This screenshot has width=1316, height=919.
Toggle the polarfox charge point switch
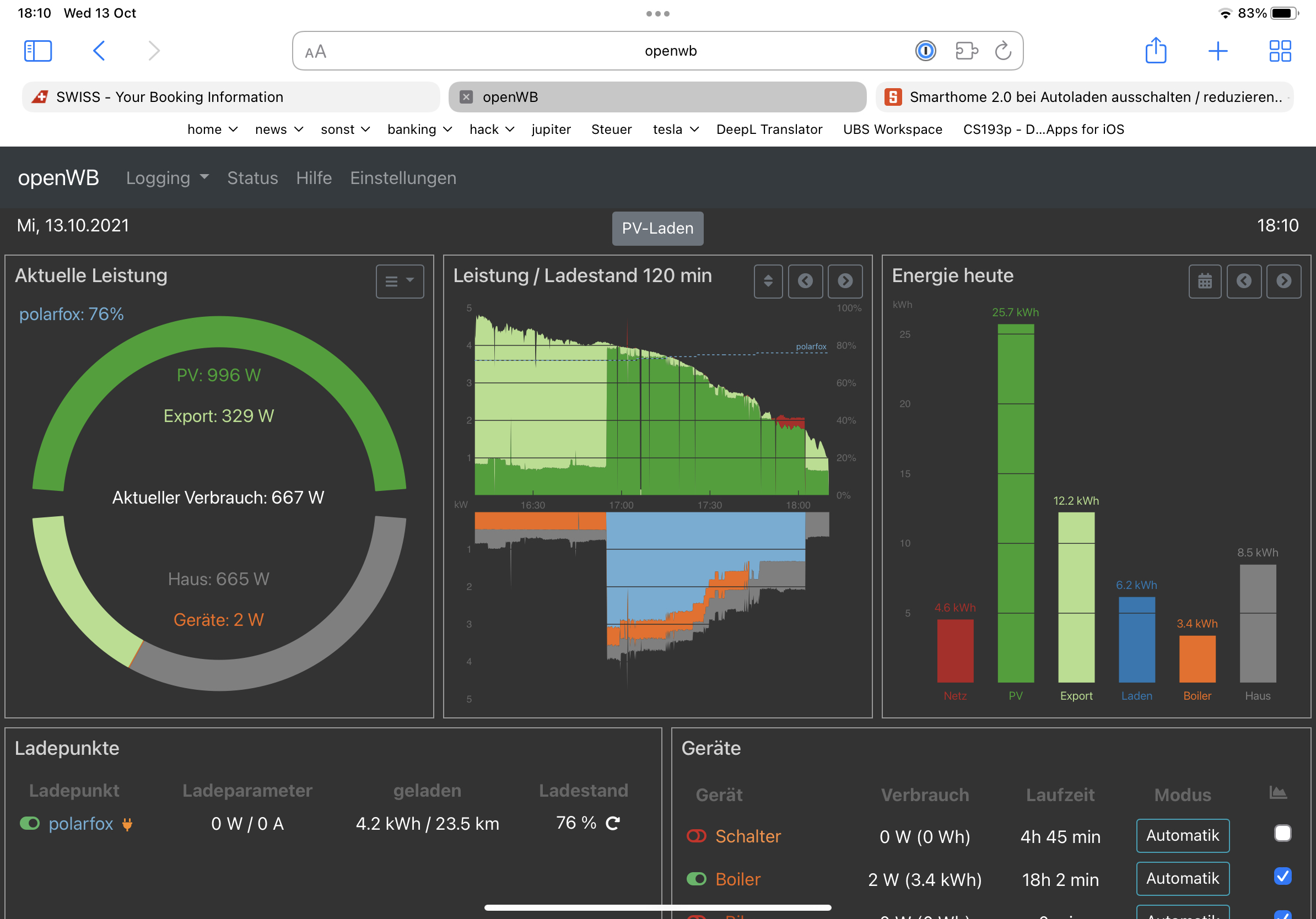(29, 823)
